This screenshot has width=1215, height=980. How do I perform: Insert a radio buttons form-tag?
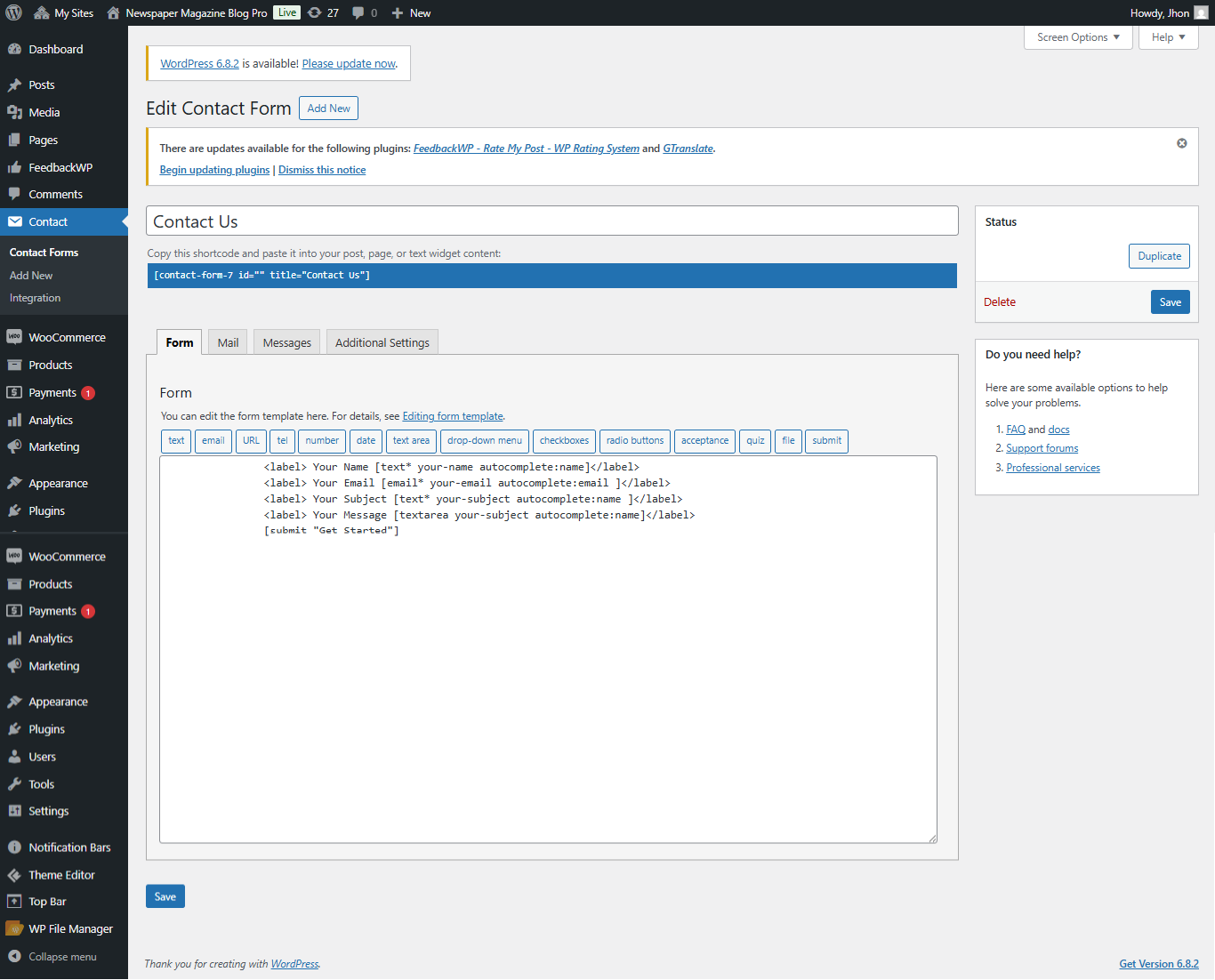click(635, 441)
